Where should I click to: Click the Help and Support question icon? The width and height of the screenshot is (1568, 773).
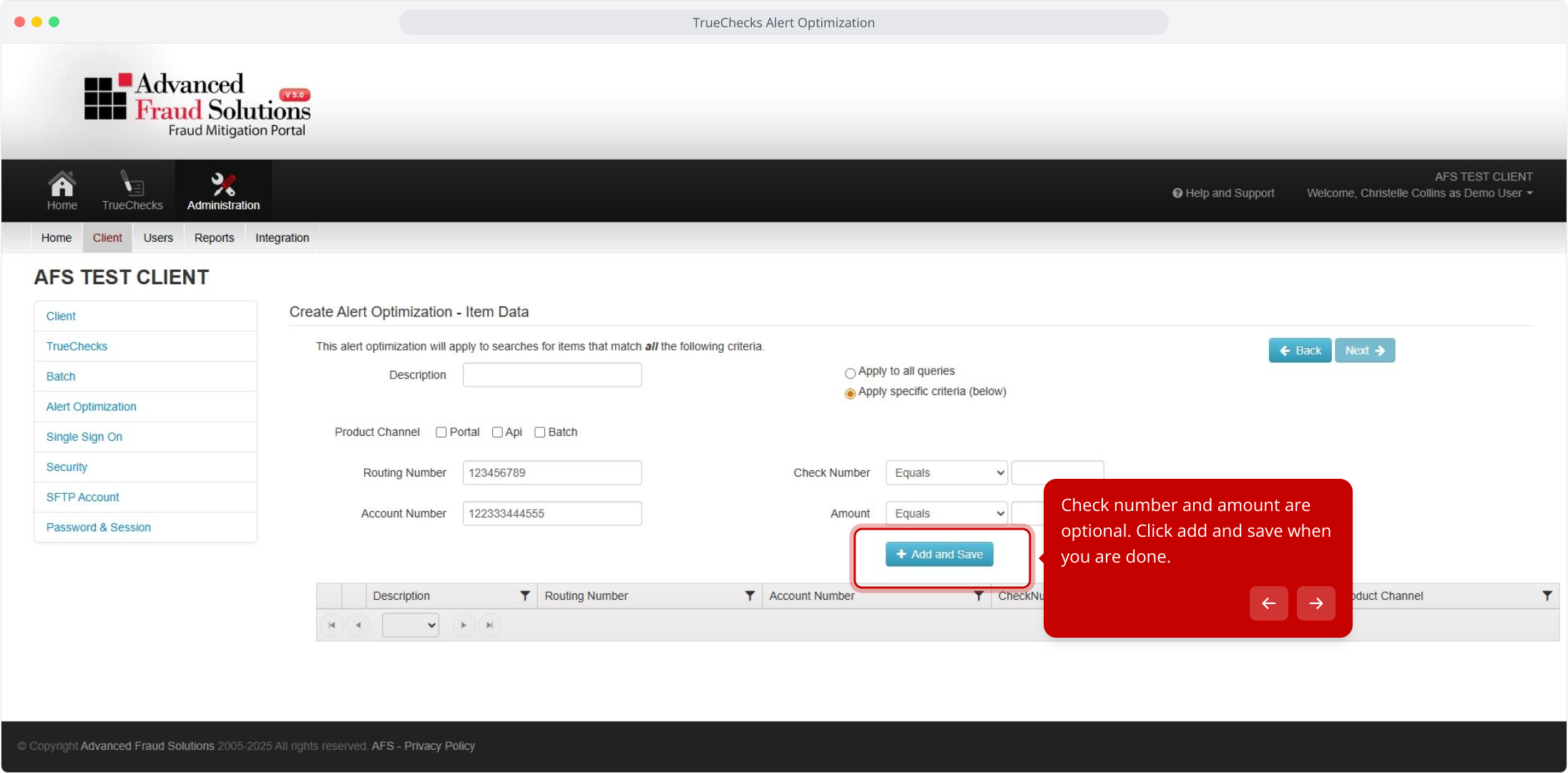tap(1177, 193)
